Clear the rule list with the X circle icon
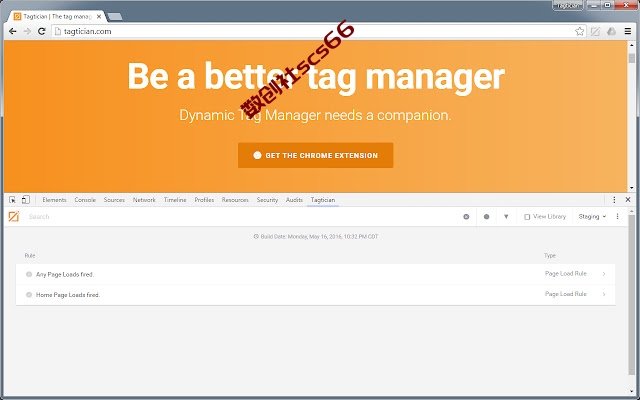 (466, 217)
